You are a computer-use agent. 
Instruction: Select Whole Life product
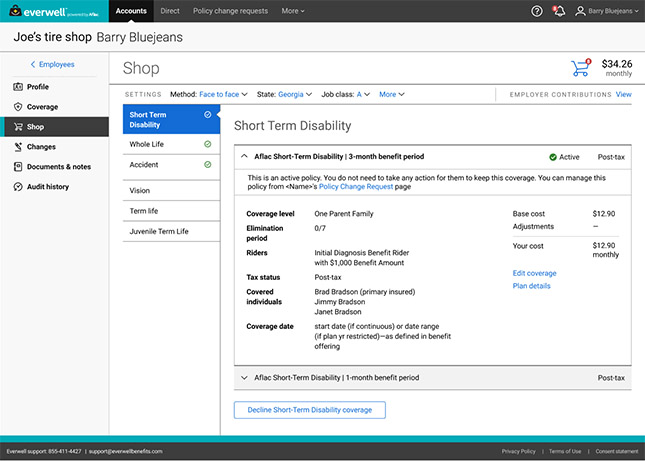tap(171, 144)
